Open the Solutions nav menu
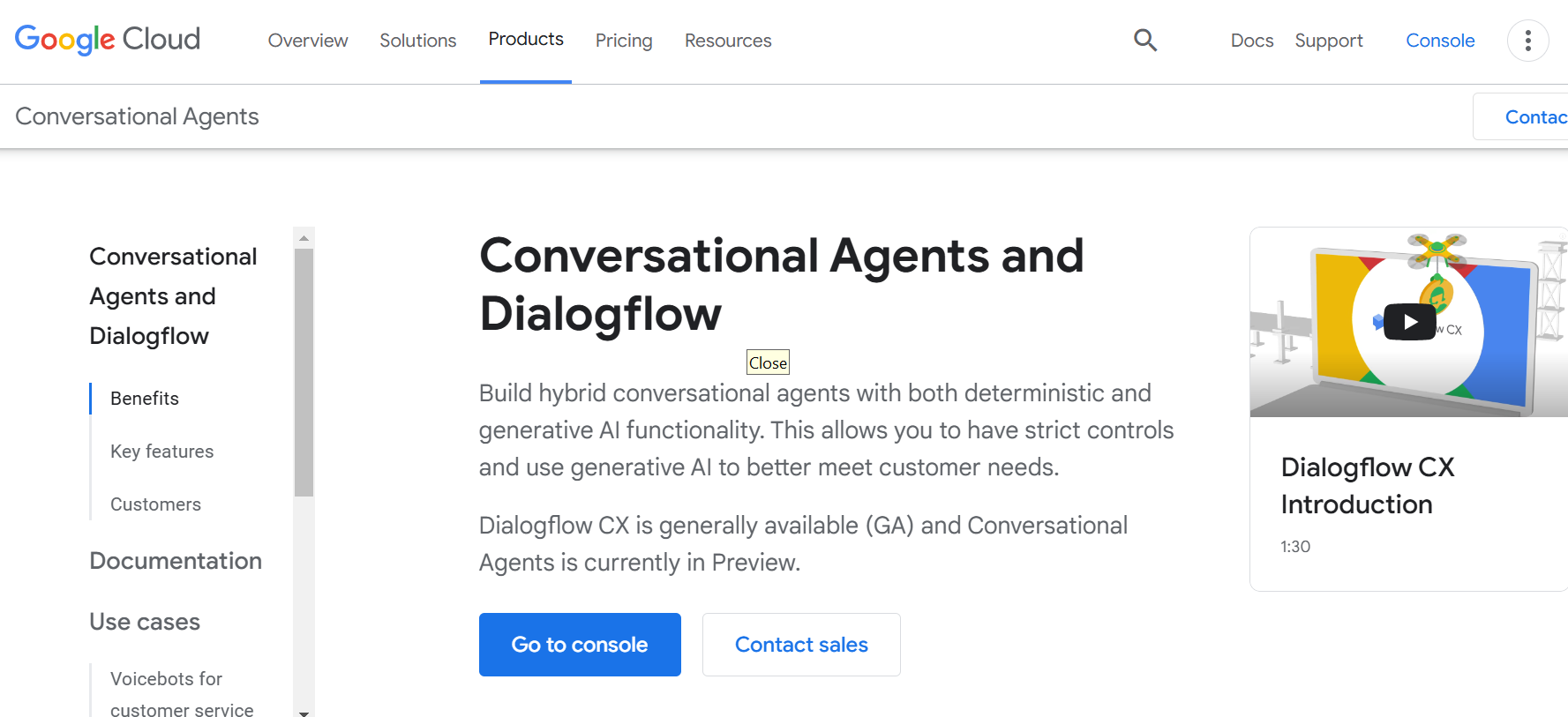 418,41
